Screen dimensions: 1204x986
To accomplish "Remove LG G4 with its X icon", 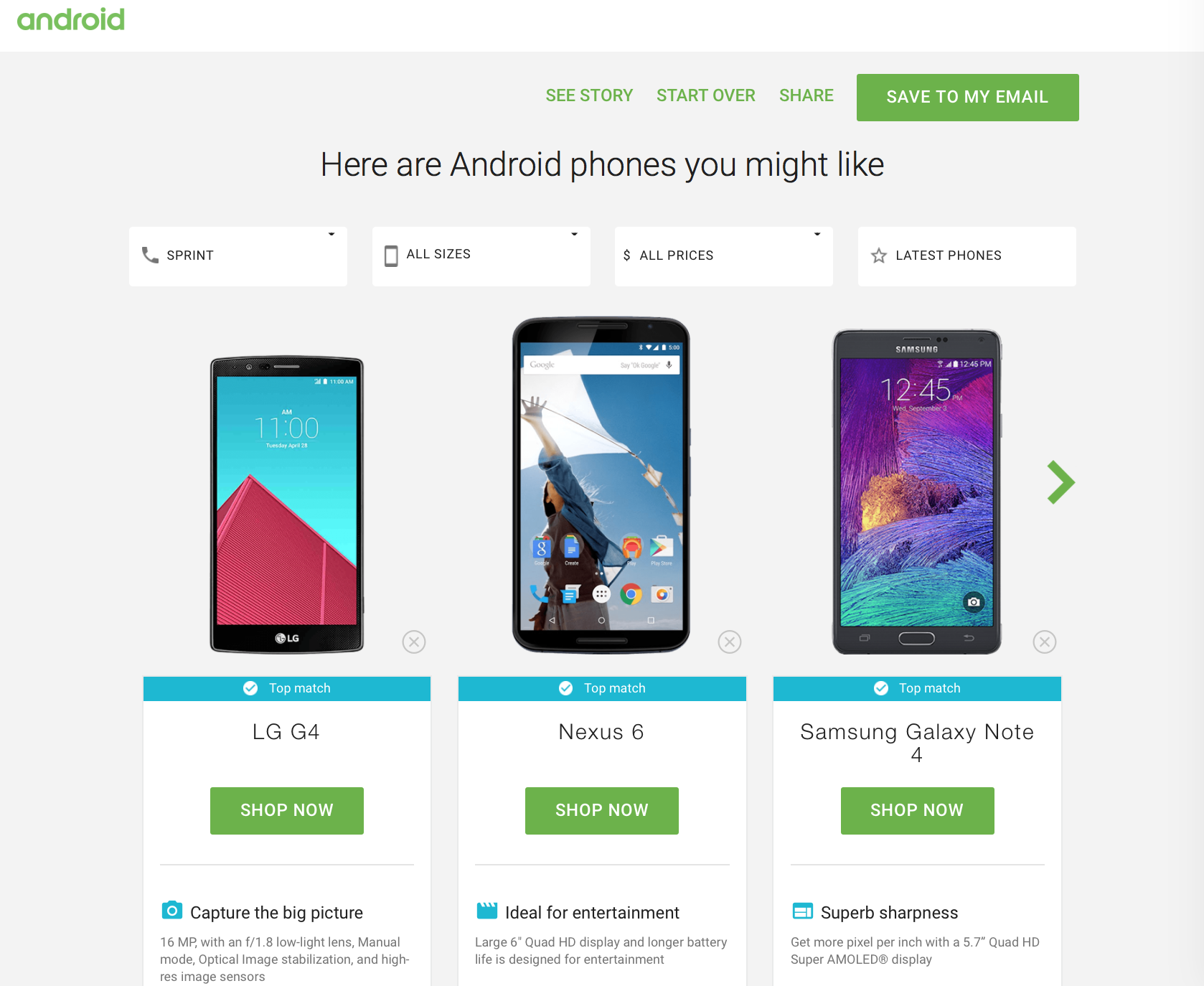I will tap(414, 642).
